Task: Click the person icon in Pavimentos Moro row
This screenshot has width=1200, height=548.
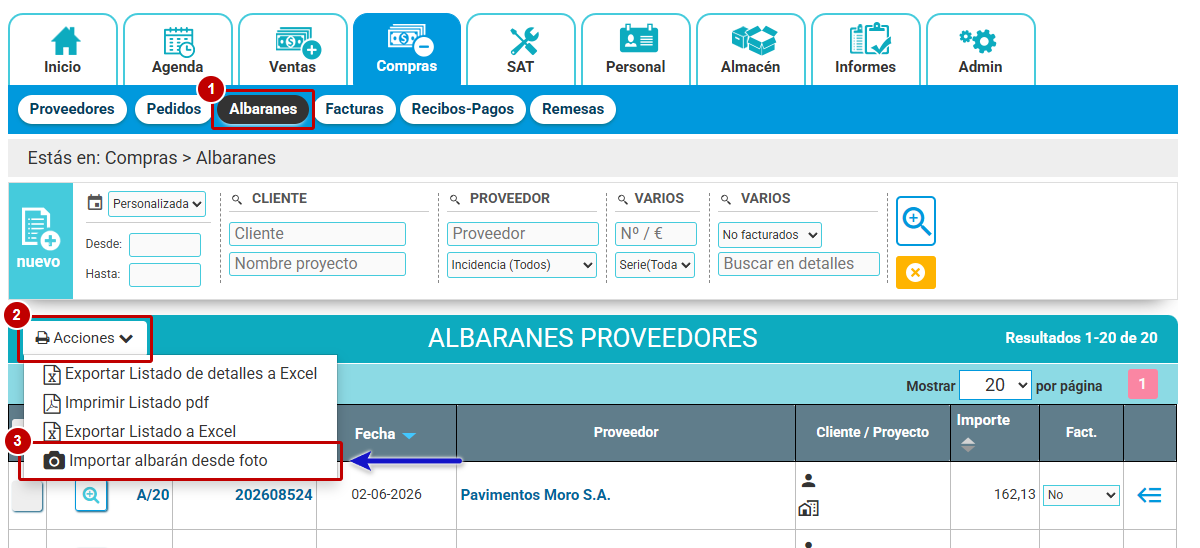Action: [809, 481]
